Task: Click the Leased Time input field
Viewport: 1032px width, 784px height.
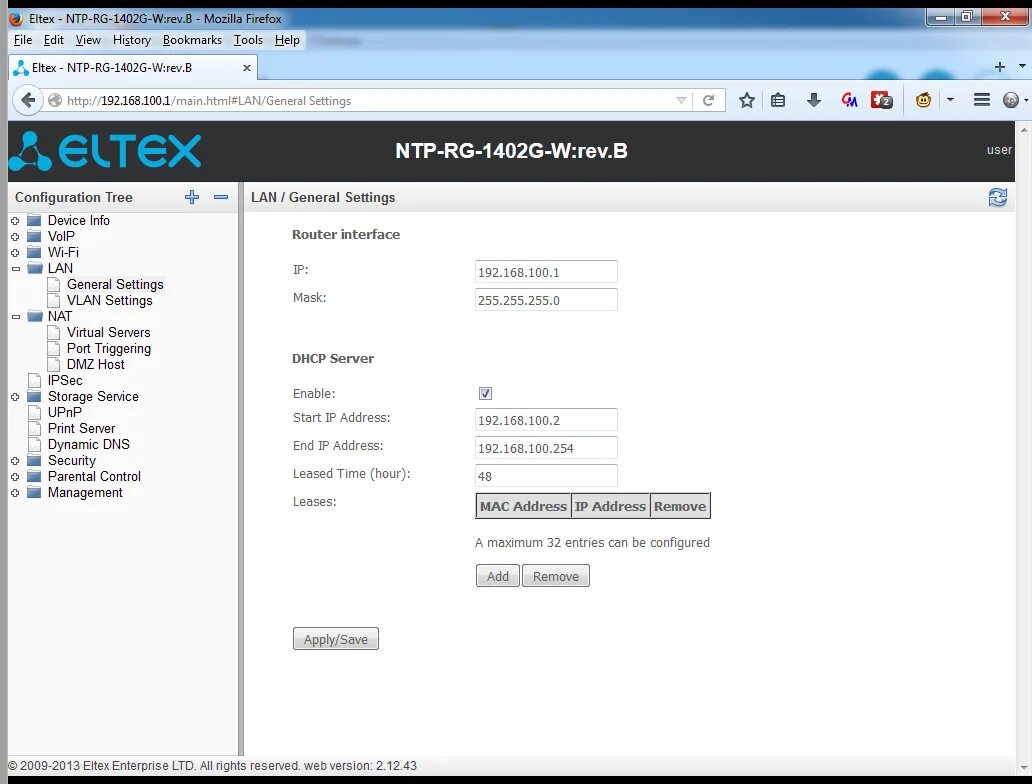Action: coord(546,476)
